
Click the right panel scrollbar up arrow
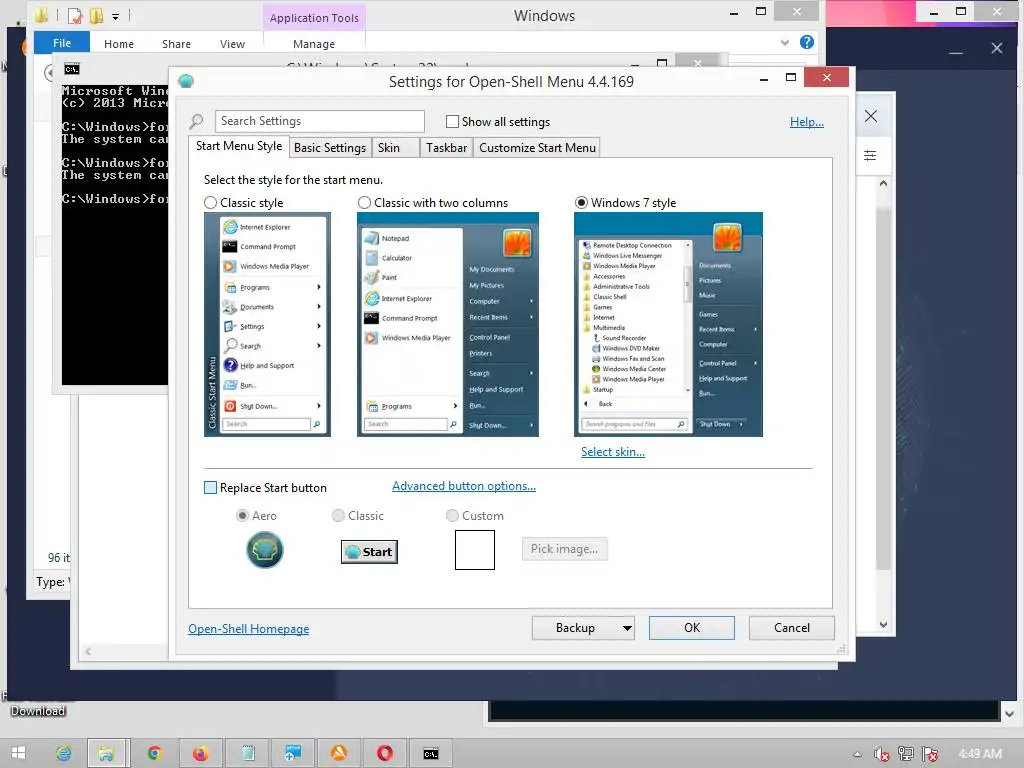coord(883,184)
